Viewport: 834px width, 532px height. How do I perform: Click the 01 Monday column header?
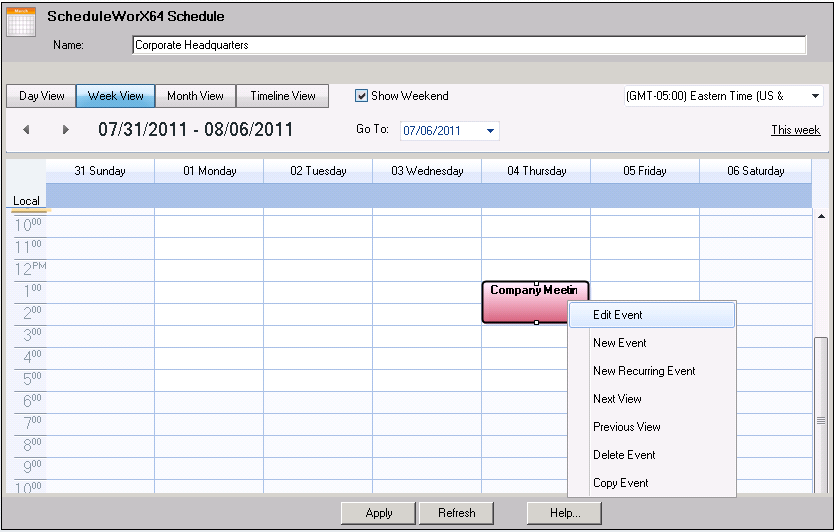pyautogui.click(x=210, y=171)
